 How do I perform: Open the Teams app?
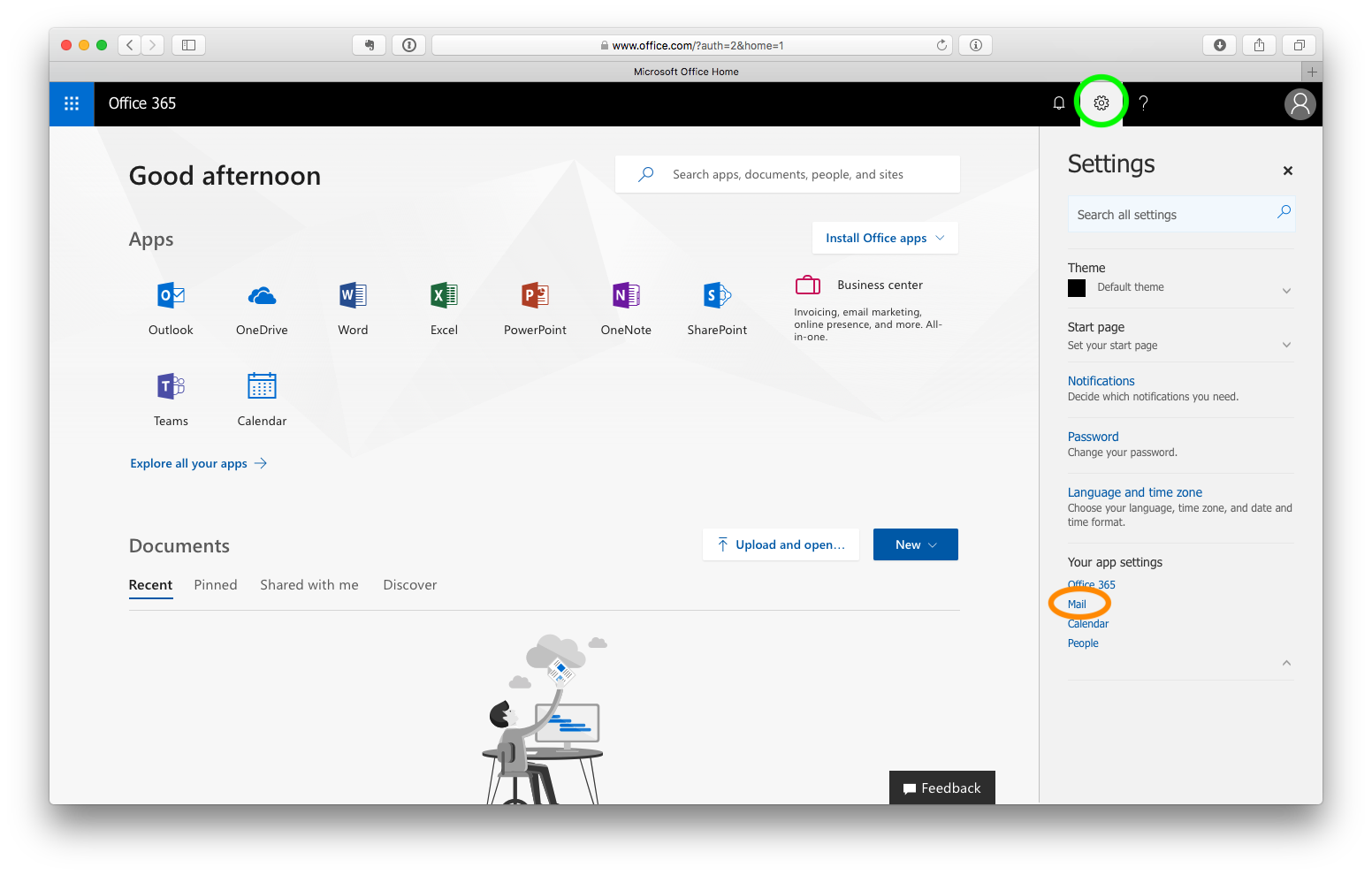171,399
